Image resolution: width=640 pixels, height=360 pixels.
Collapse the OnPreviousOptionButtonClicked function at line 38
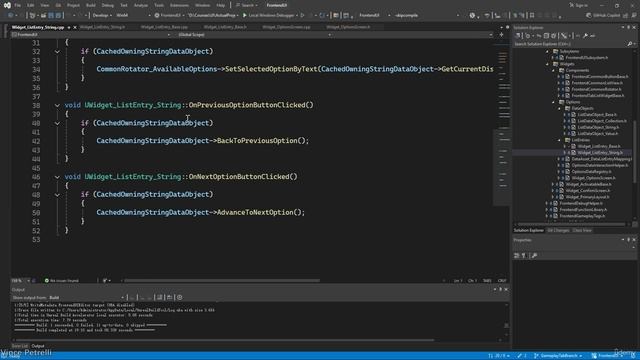click(x=57, y=105)
